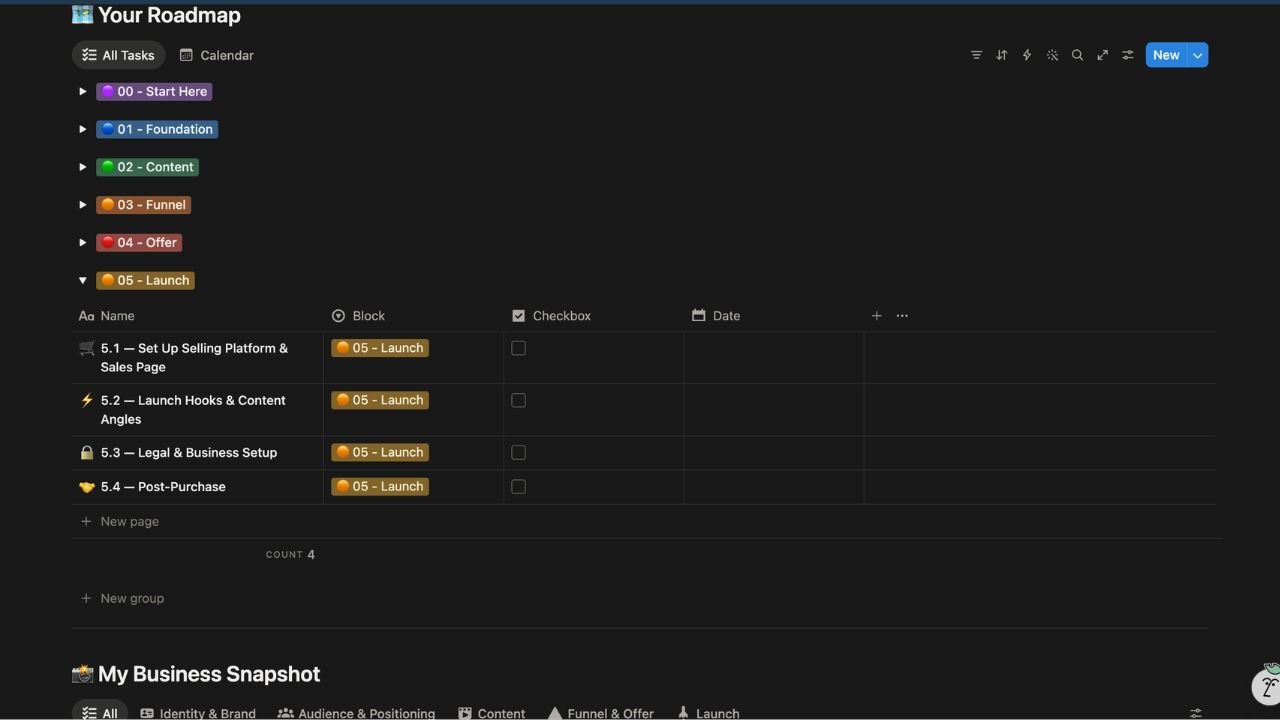Click the purple 00 - Start Here tag
Image resolution: width=1280 pixels, height=720 pixels.
point(154,91)
